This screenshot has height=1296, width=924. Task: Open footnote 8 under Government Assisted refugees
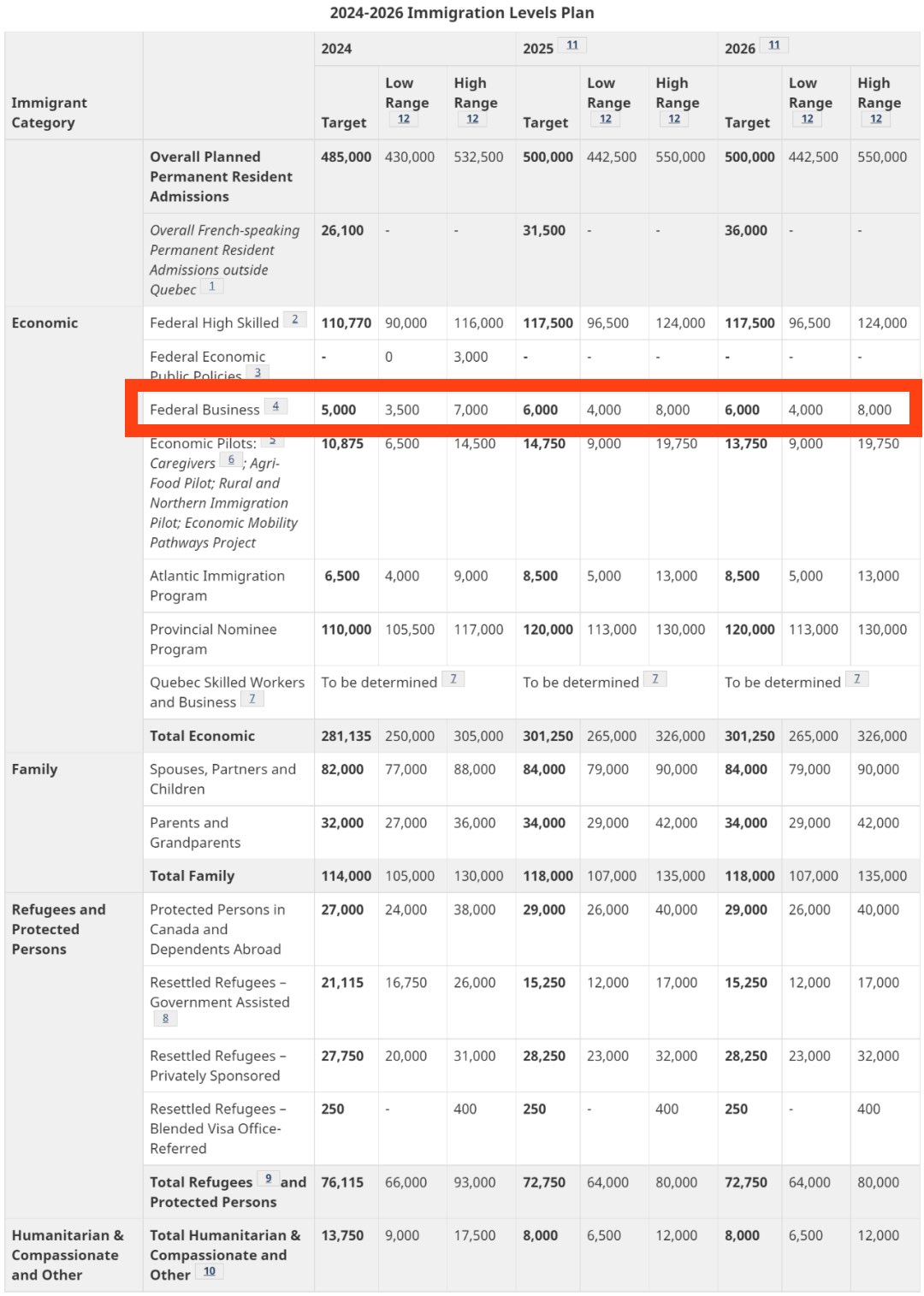click(x=165, y=1018)
